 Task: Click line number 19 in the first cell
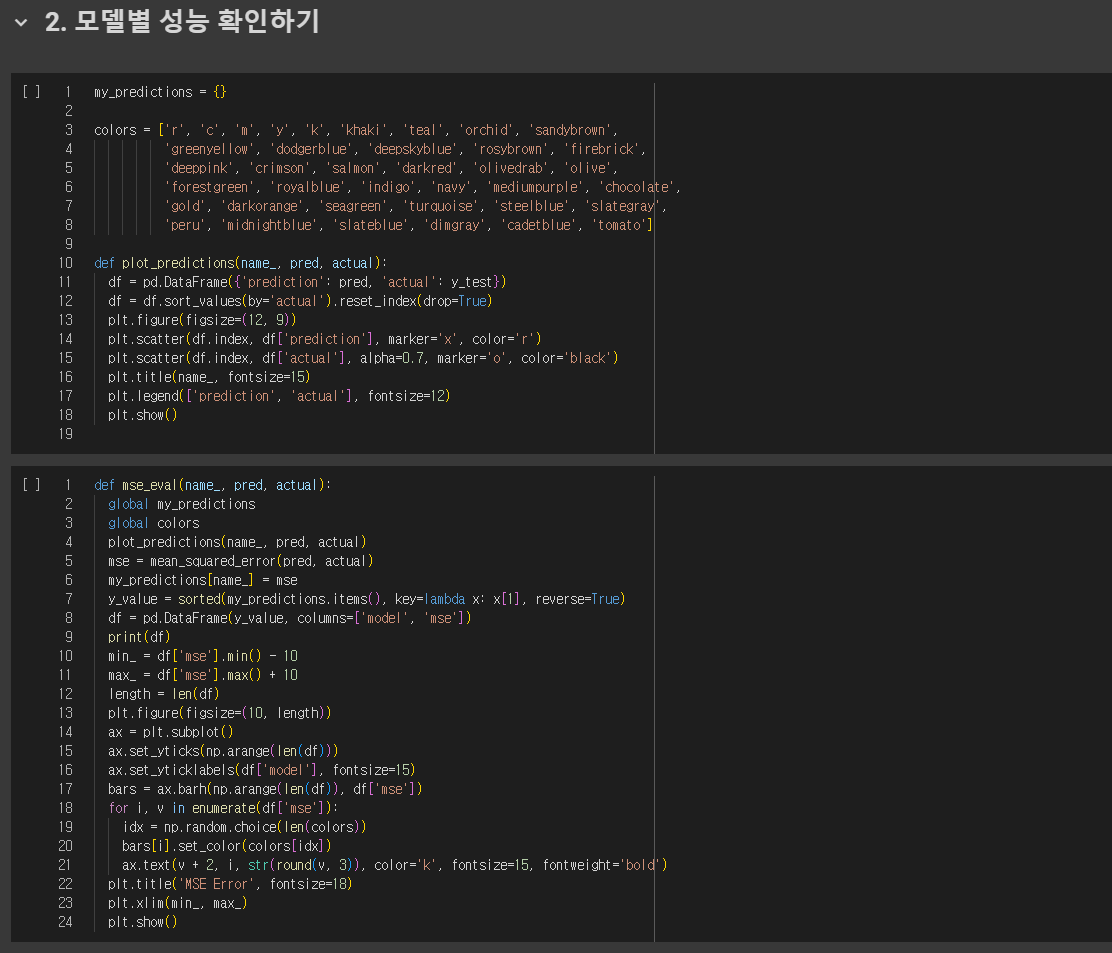pos(65,433)
